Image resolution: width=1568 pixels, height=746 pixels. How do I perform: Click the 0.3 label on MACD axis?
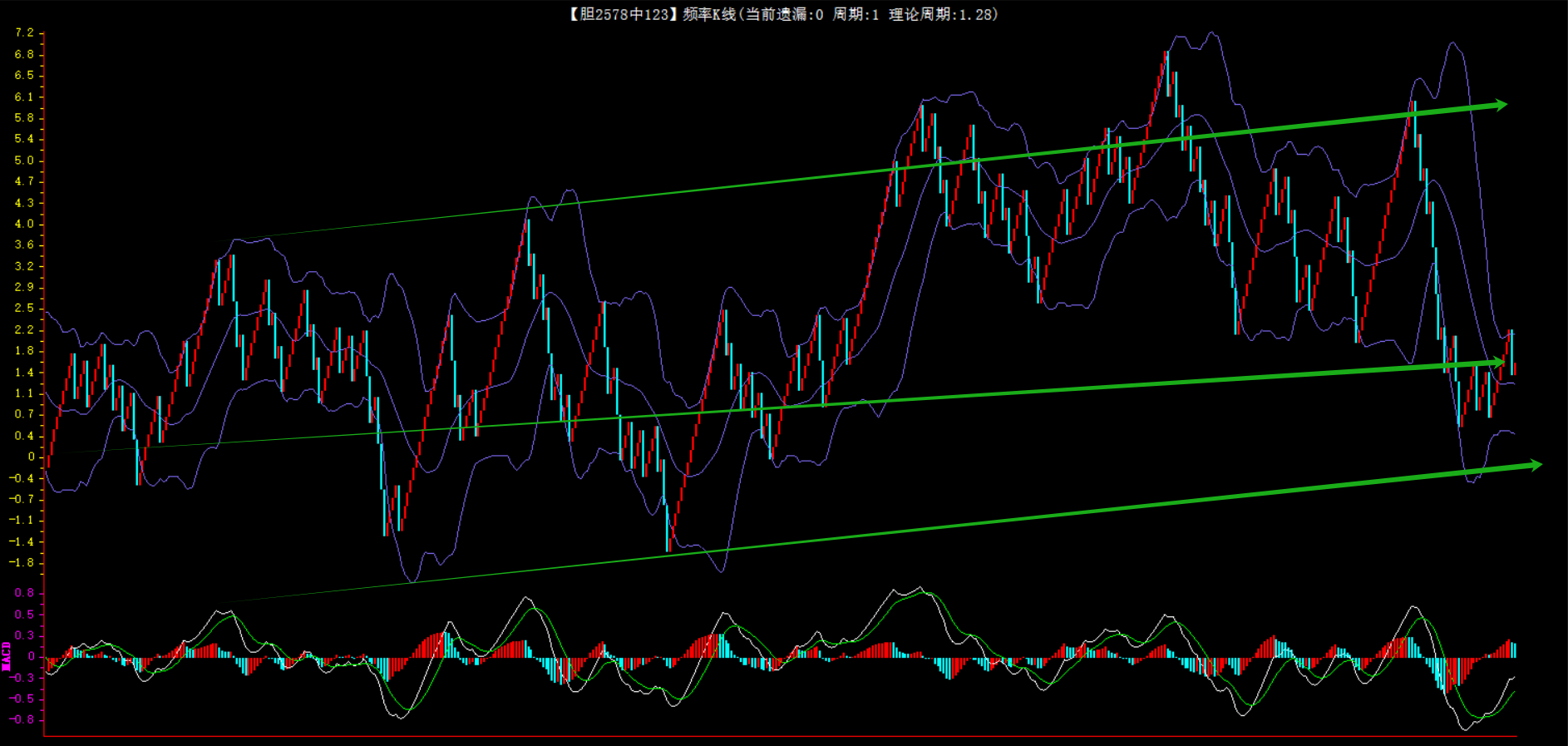pyautogui.click(x=24, y=635)
